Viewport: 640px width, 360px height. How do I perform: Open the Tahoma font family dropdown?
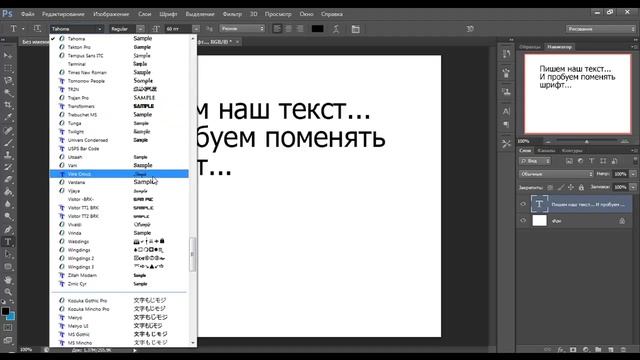[x=76, y=29]
